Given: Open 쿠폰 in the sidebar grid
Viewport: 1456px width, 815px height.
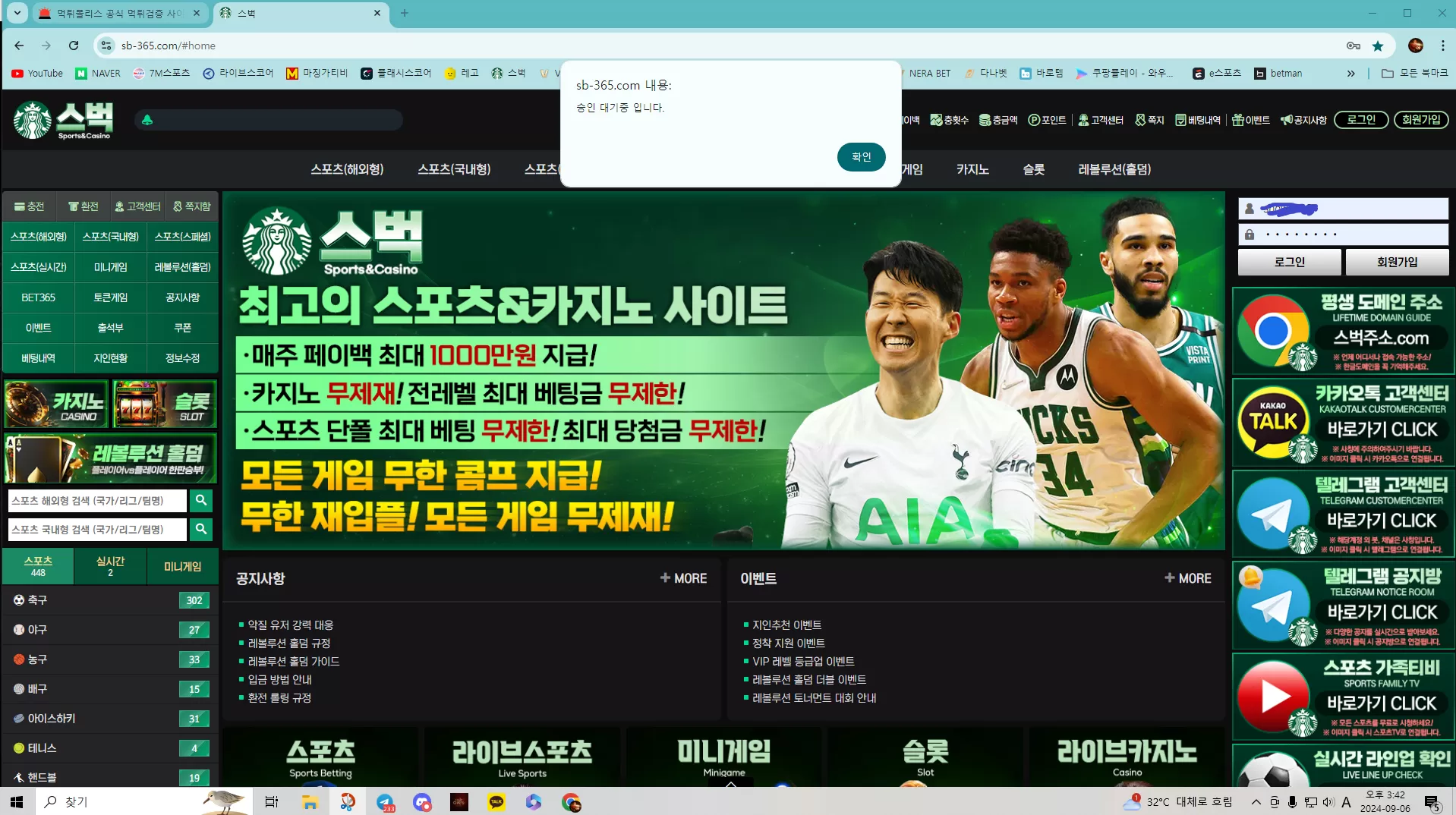Looking at the screenshot, I should (182, 328).
